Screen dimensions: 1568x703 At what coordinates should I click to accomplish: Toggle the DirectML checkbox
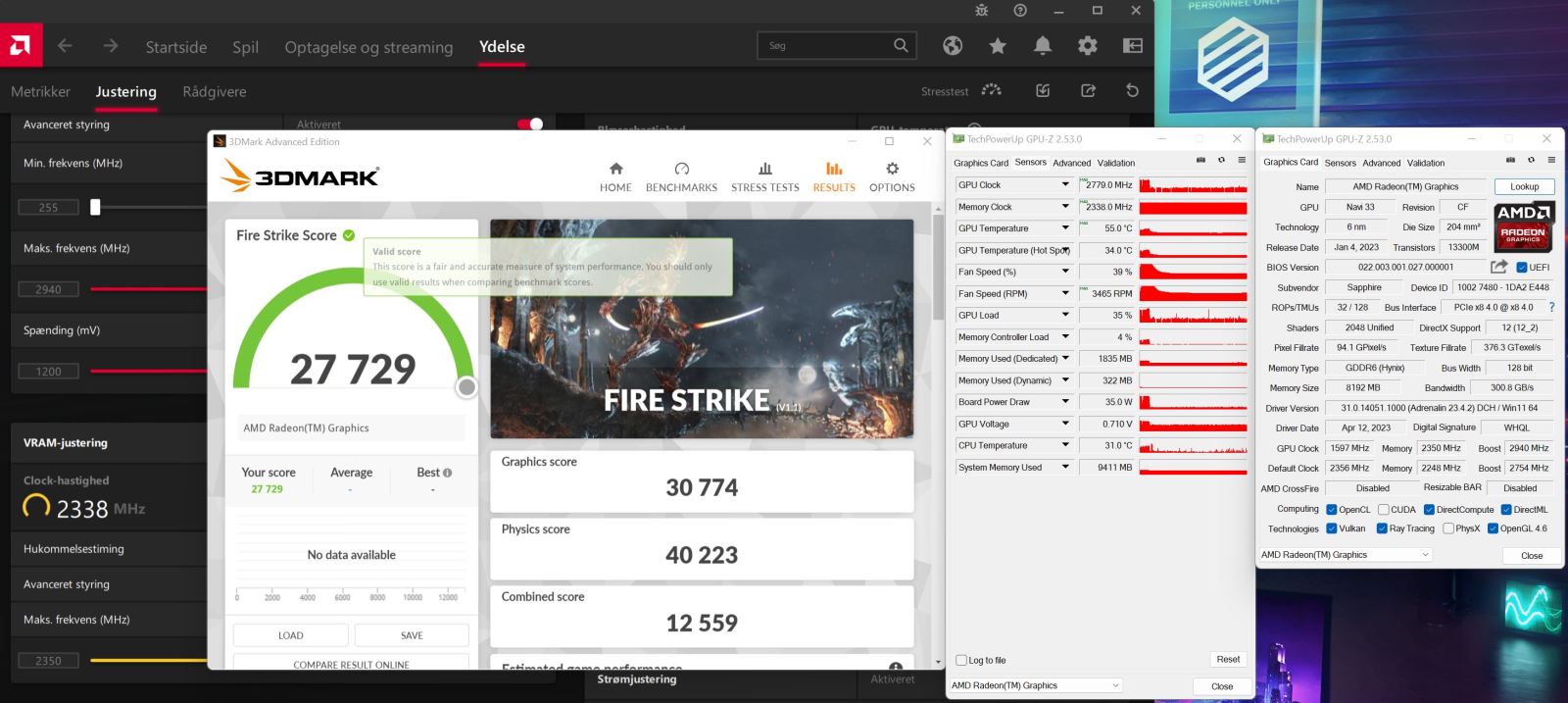pos(1506,510)
